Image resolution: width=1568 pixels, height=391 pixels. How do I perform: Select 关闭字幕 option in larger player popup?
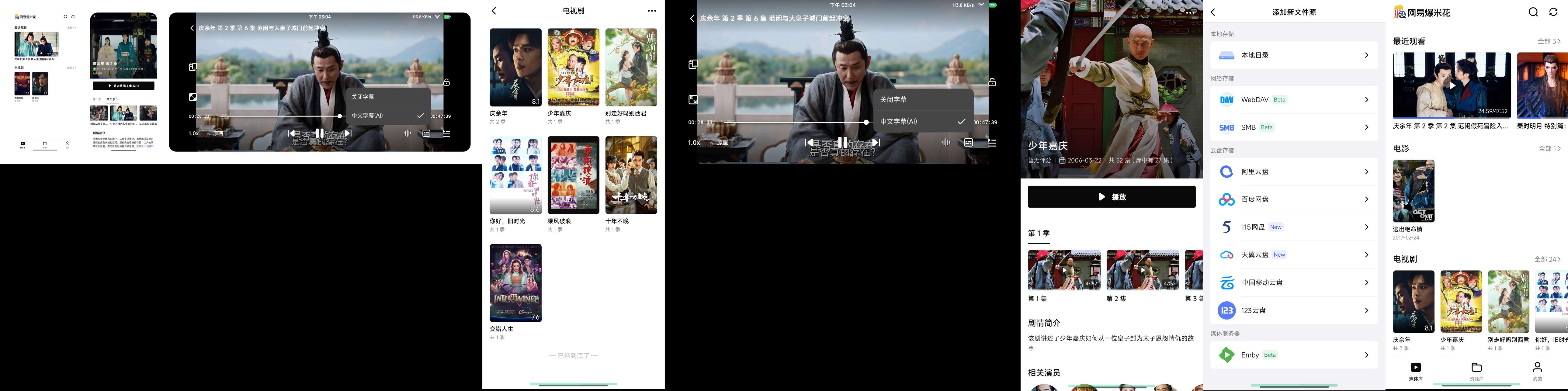pyautogui.click(x=923, y=100)
